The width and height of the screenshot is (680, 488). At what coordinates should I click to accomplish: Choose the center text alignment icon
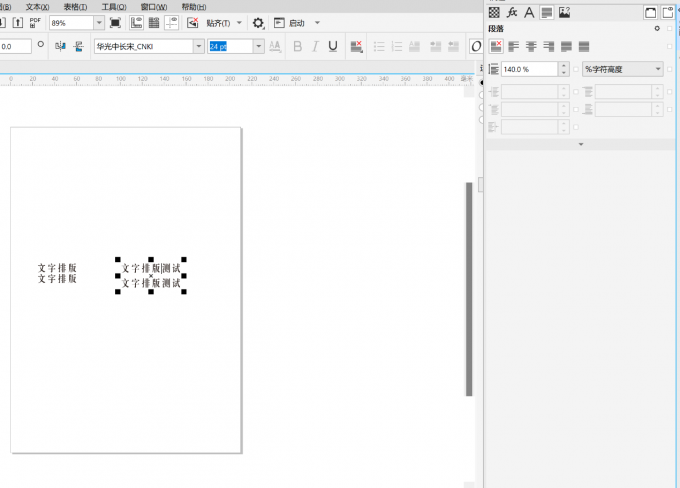(x=531, y=46)
